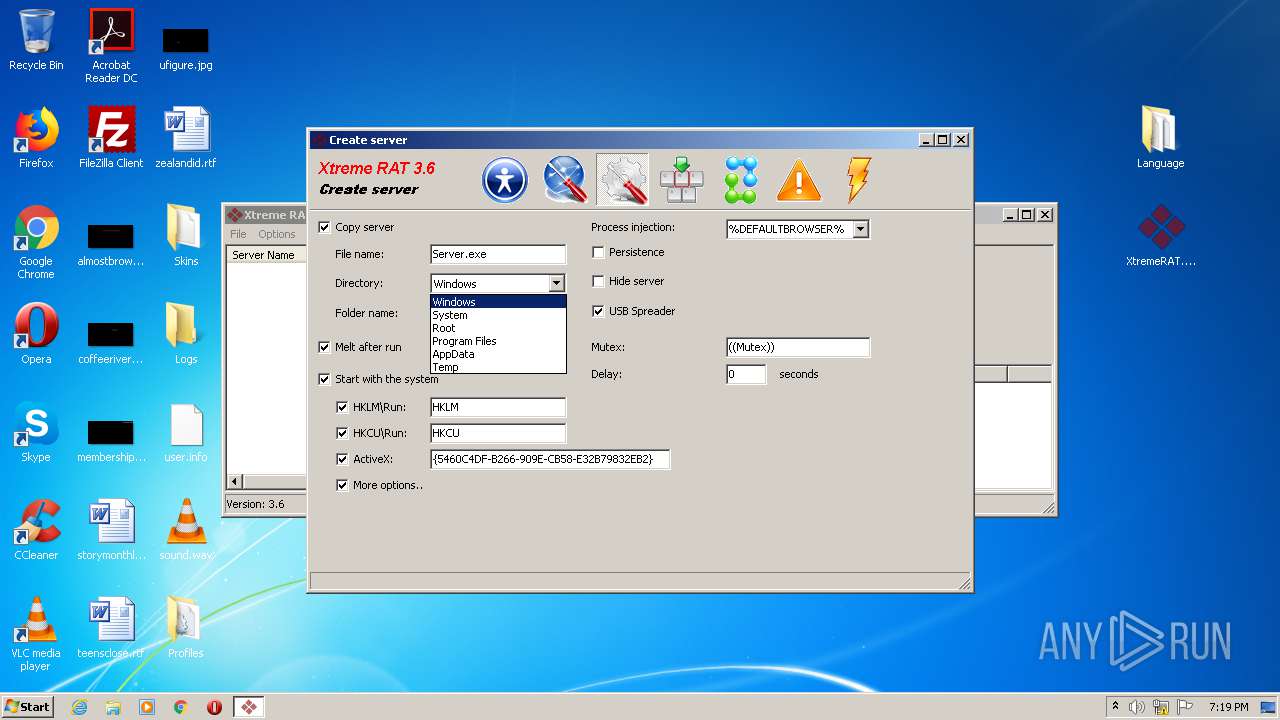The height and width of the screenshot is (720, 1280).
Task: Select zealandid.rtf document icon
Action: point(186,138)
